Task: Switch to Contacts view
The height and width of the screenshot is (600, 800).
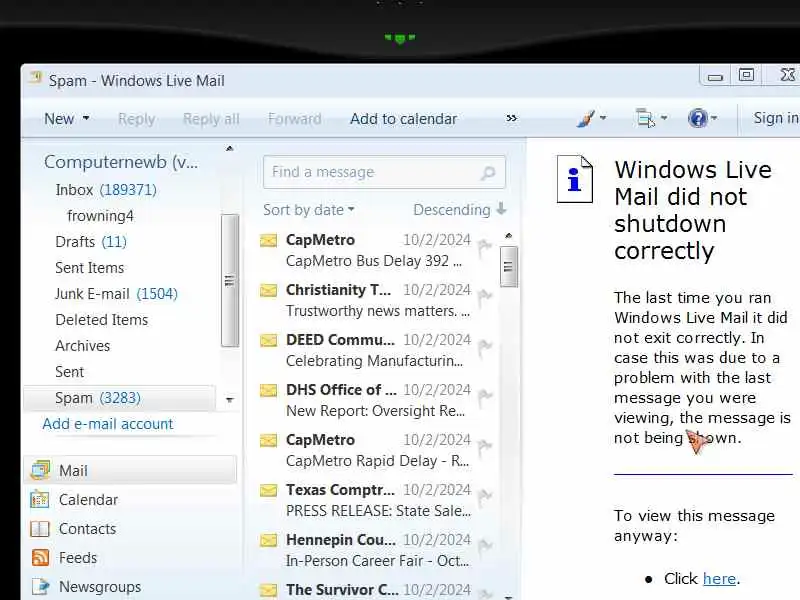Action: [87, 529]
